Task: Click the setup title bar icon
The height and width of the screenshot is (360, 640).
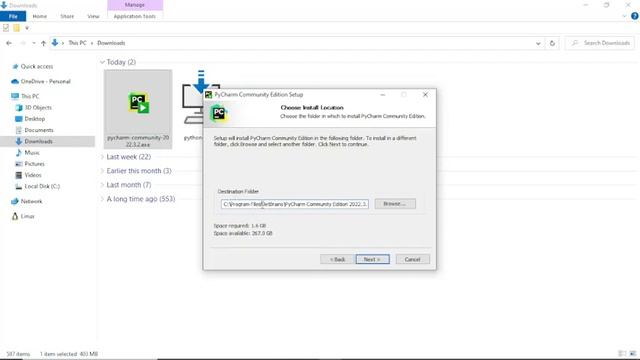Action: pyautogui.click(x=208, y=95)
